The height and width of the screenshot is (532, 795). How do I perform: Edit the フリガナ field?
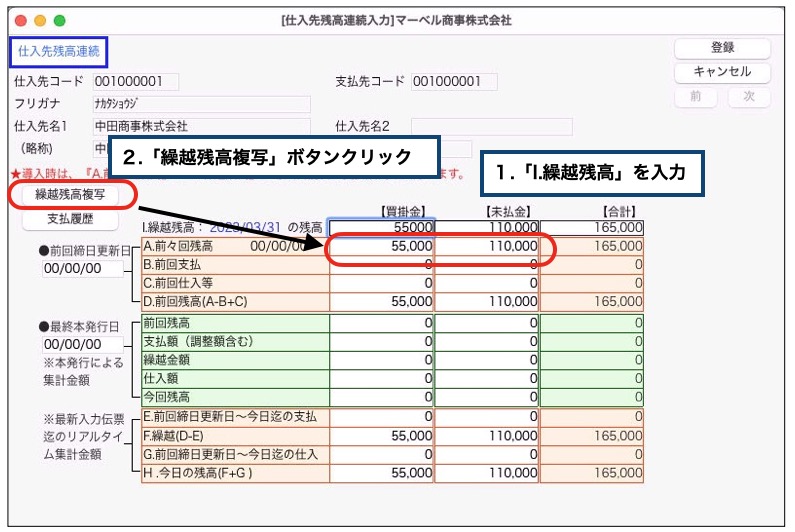[x=200, y=104]
